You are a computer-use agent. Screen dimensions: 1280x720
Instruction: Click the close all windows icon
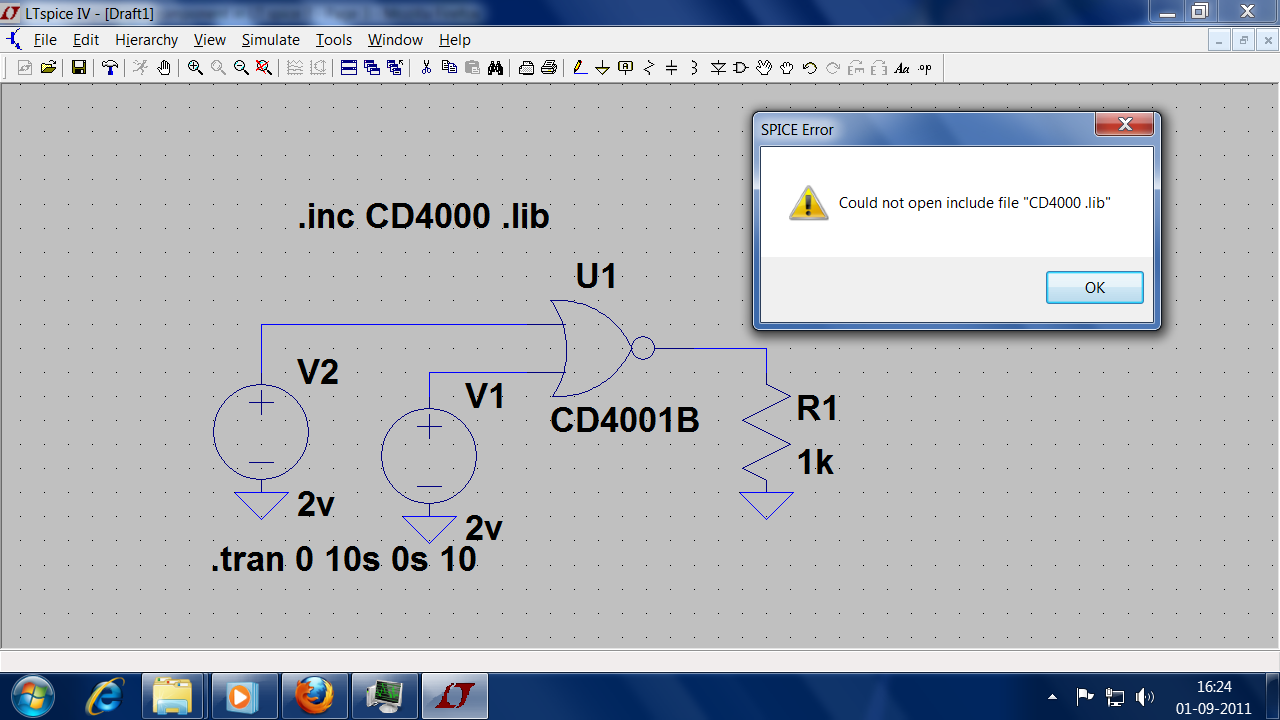tap(395, 68)
